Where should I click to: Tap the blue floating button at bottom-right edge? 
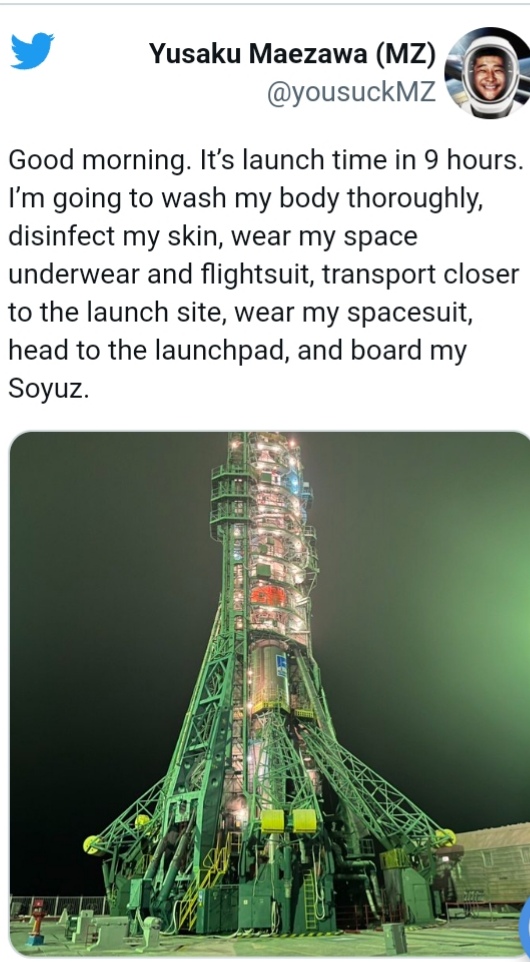pyautogui.click(x=524, y=925)
